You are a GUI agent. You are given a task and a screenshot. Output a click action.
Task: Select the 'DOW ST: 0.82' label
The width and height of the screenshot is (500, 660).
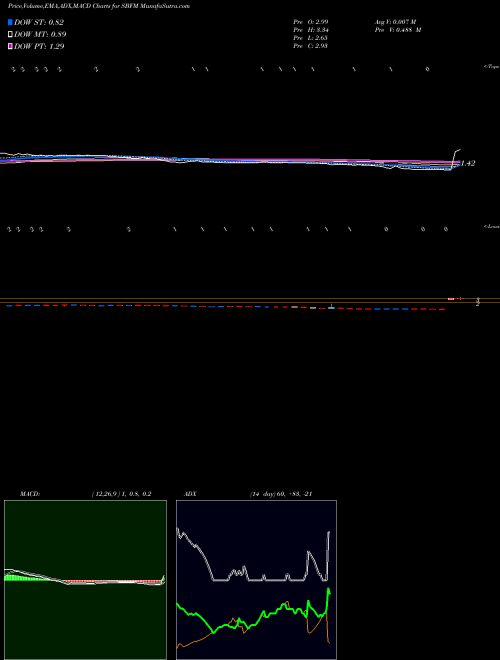(x=39, y=22)
